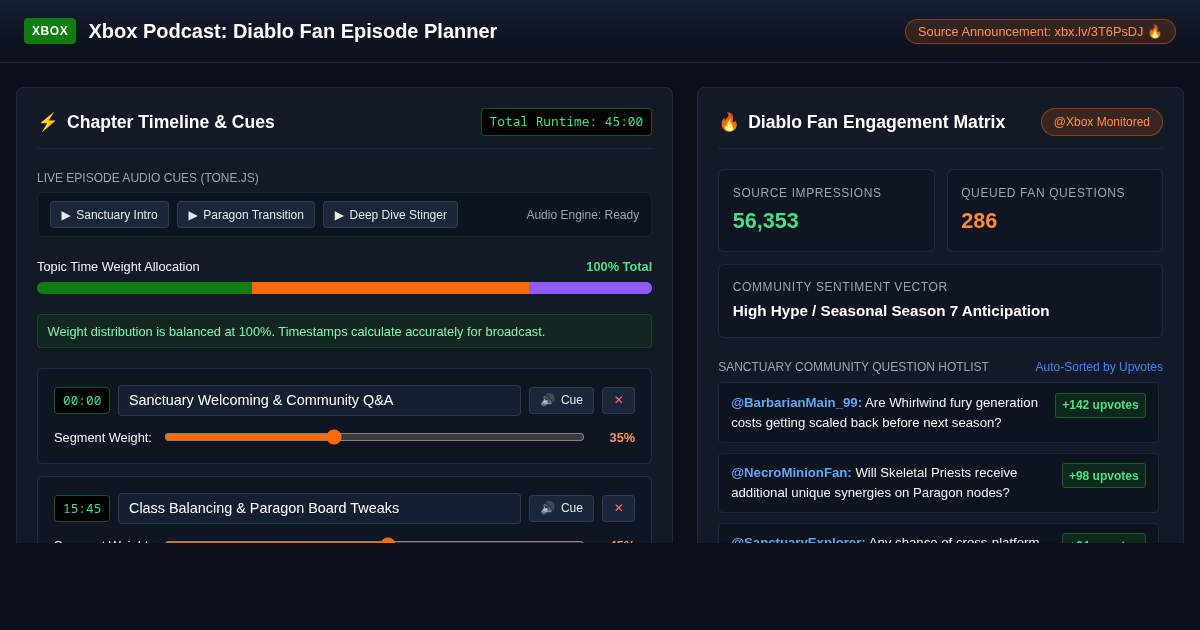Click the purple segment of weight allocation bar

590,288
